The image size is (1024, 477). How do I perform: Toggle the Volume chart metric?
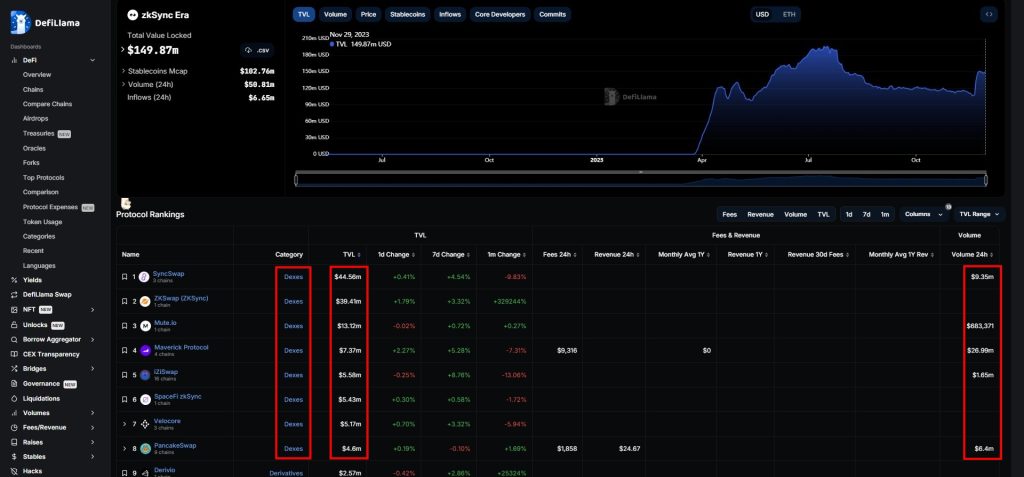pos(335,15)
